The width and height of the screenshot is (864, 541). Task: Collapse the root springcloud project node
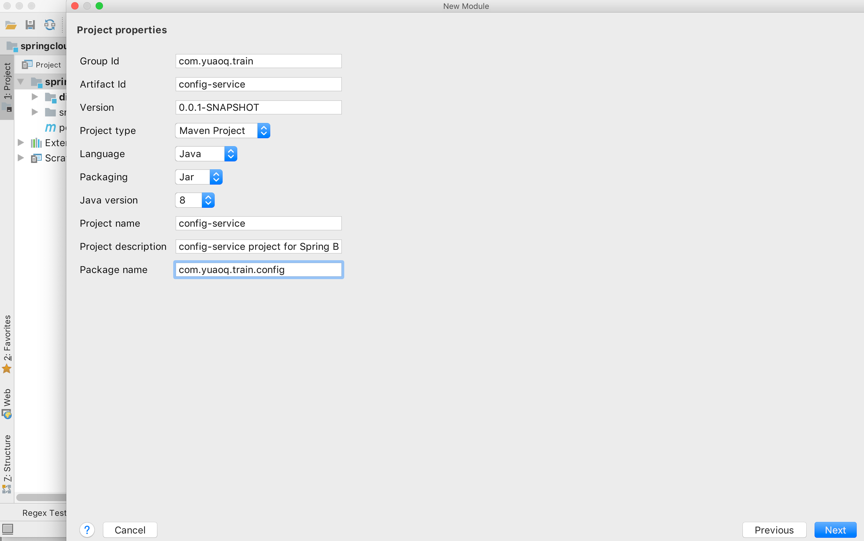20,82
